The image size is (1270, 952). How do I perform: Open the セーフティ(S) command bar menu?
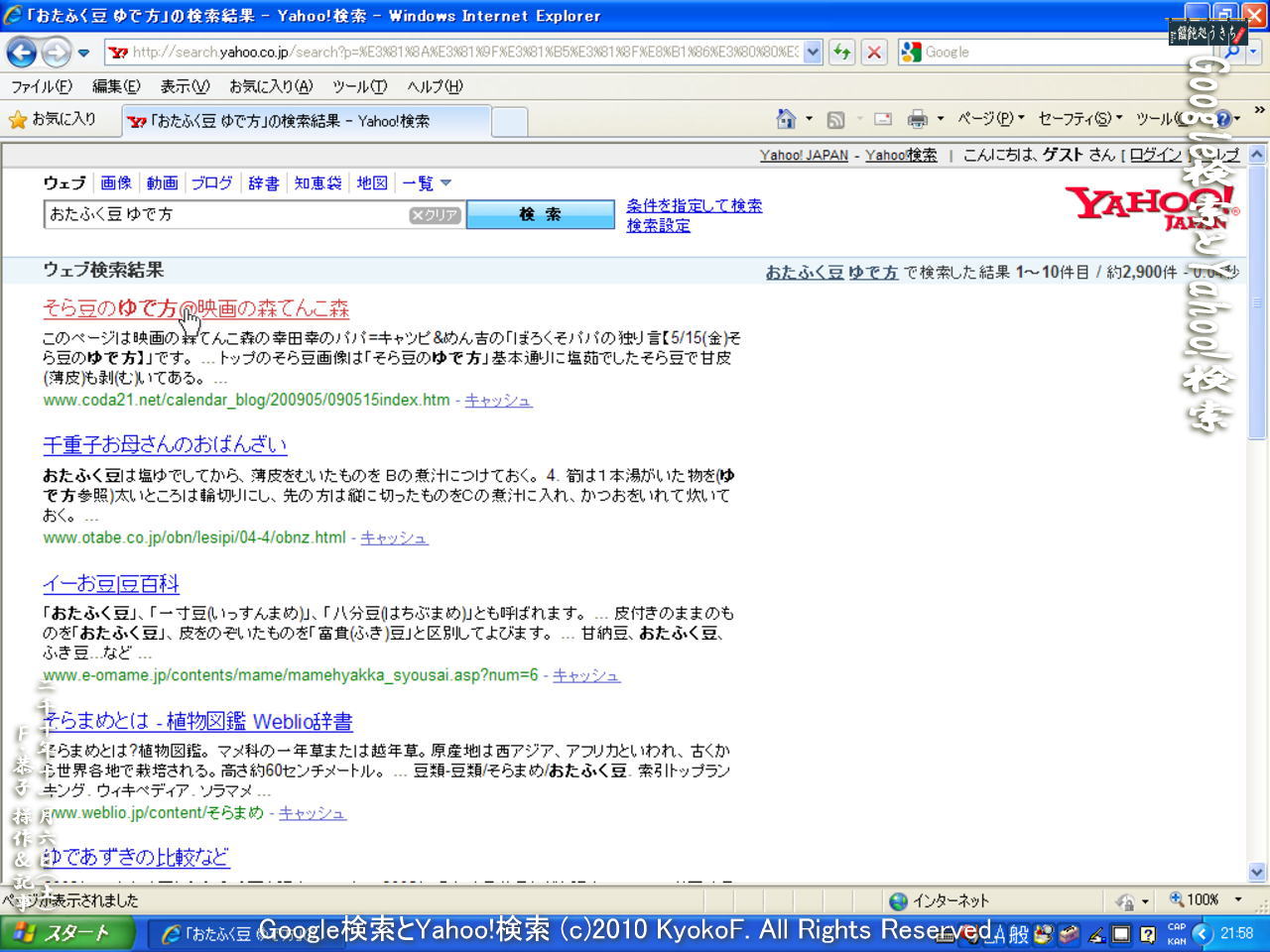pos(1080,119)
